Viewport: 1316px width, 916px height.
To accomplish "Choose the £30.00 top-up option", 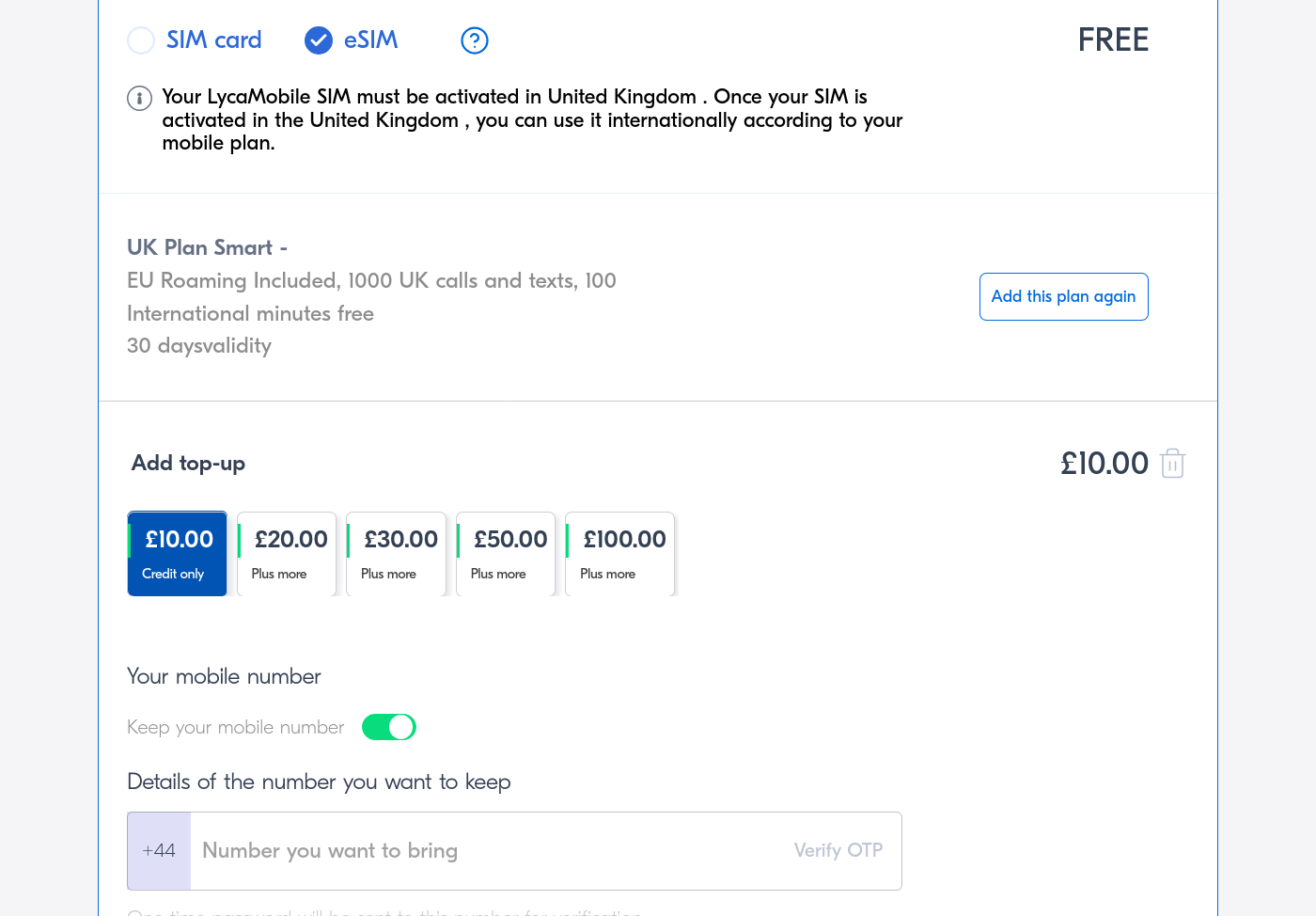I will pos(396,553).
